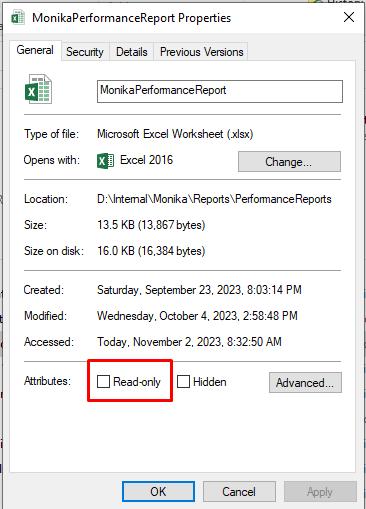Enable the Read-only attribute checkbox
366x509 pixels.
pyautogui.click(x=103, y=381)
